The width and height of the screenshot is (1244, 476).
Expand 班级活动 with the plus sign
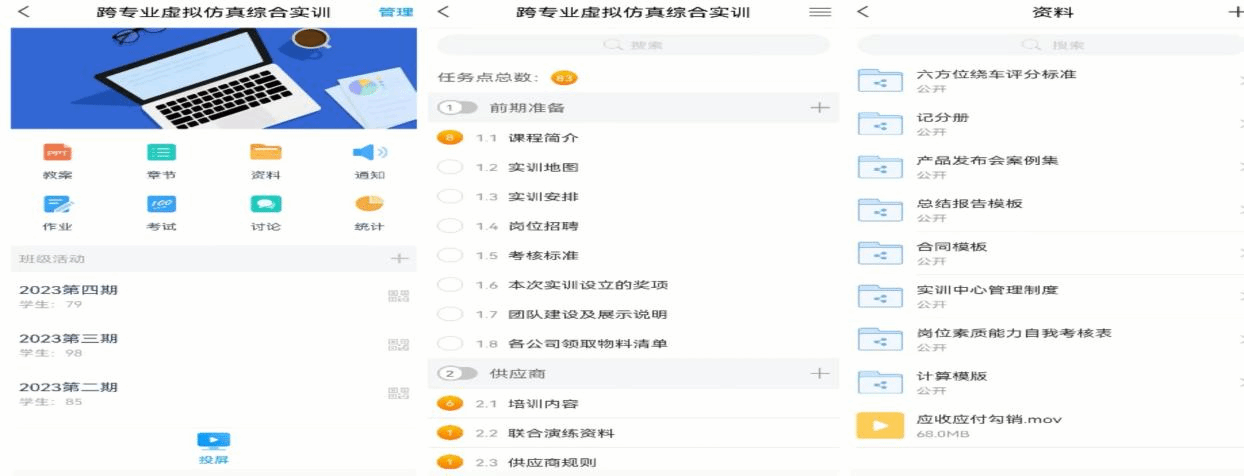coord(399,258)
